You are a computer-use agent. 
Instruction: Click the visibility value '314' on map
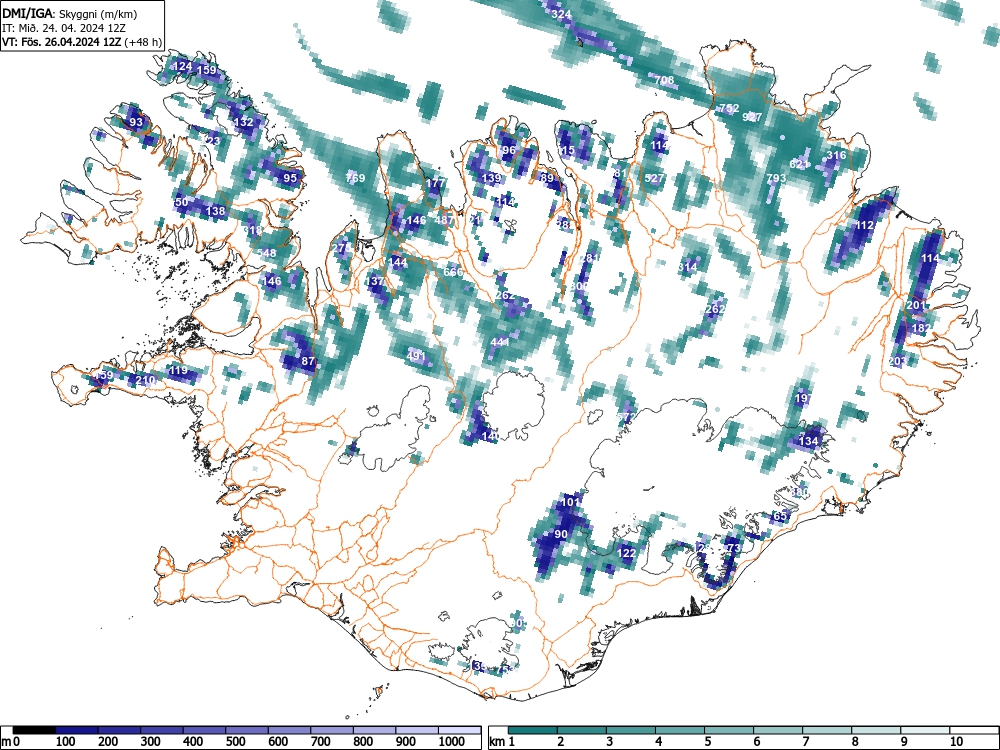click(688, 267)
